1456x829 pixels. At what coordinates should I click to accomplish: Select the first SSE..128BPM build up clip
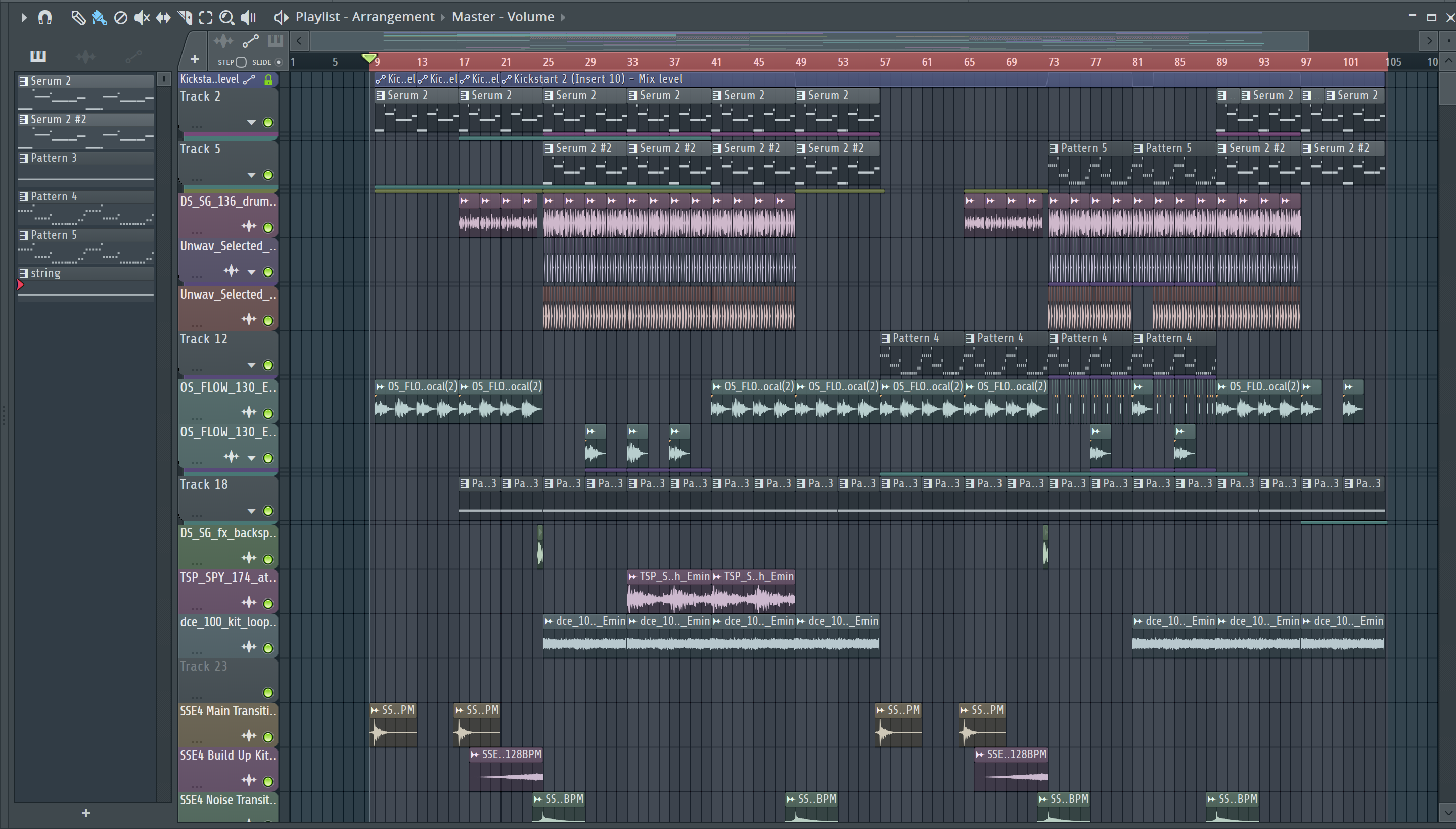[x=506, y=769]
